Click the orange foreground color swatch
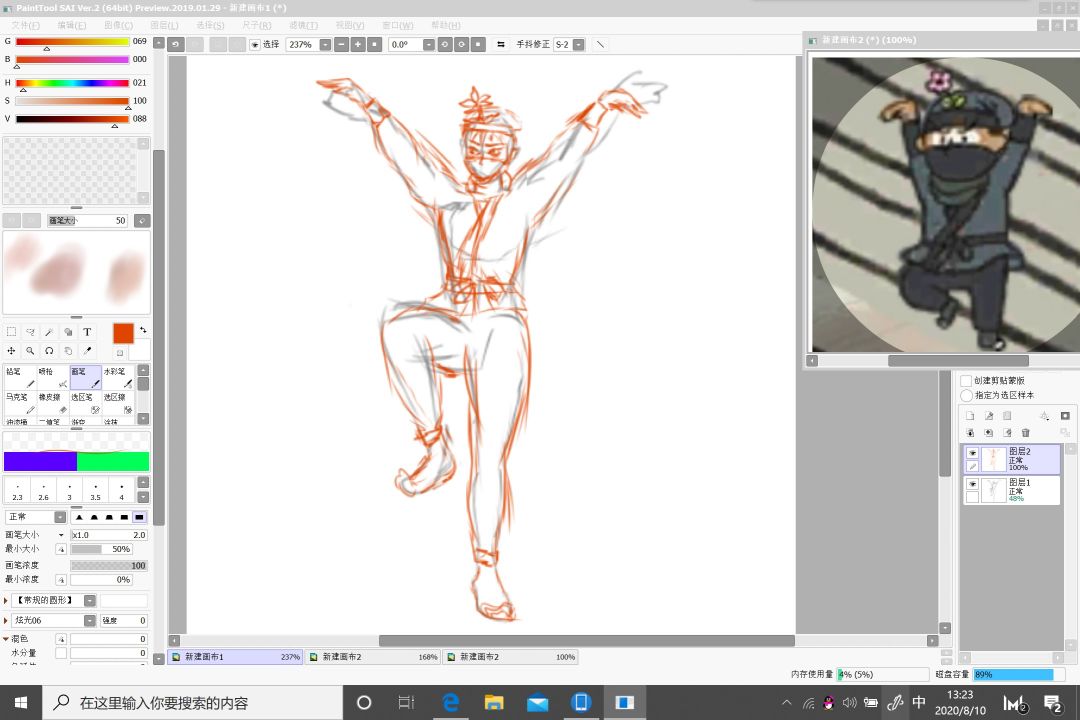1080x720 pixels. coord(123,334)
